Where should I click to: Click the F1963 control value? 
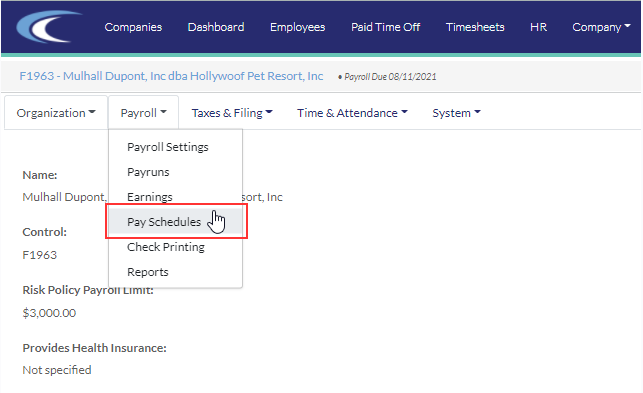click(x=39, y=255)
